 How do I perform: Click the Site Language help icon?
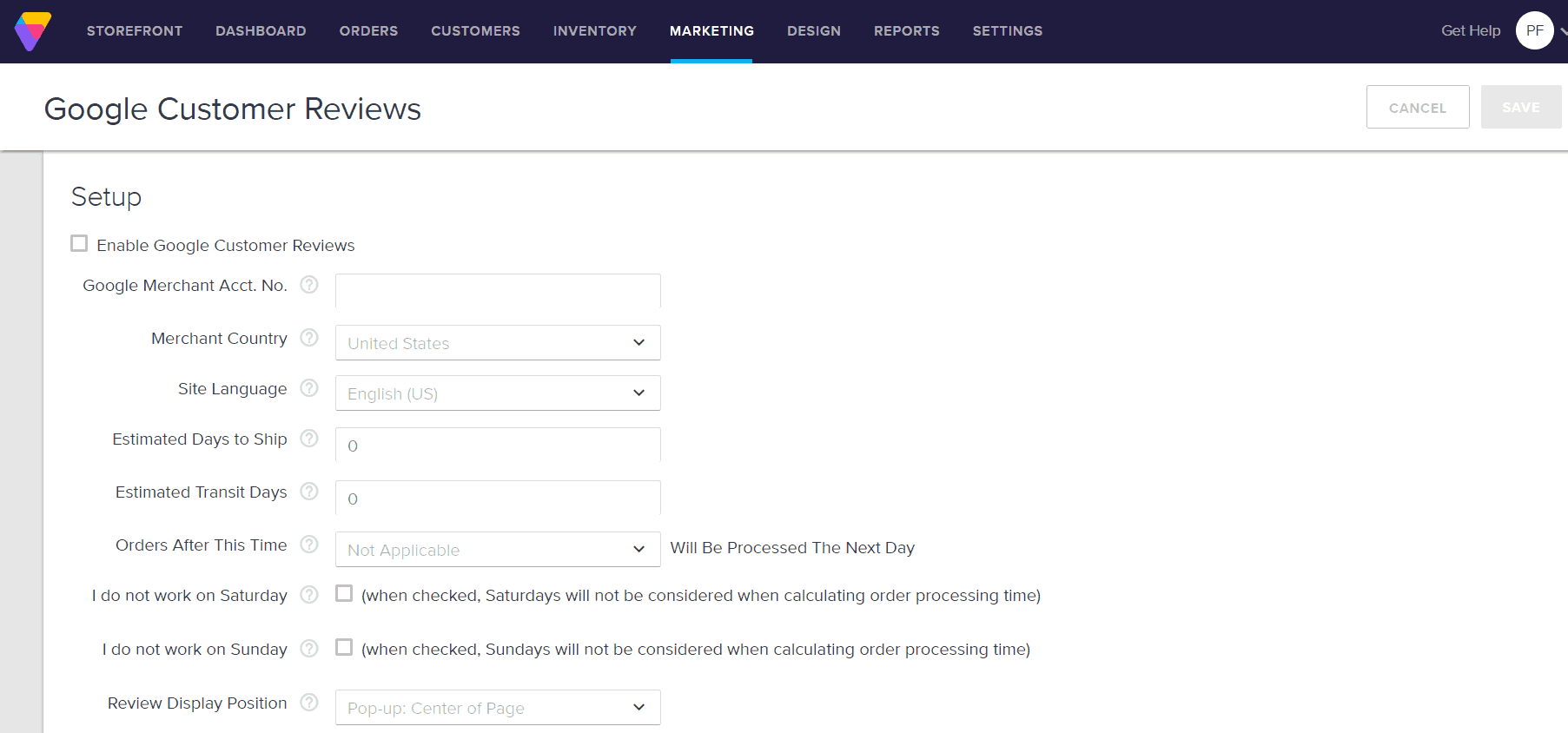[x=309, y=388]
